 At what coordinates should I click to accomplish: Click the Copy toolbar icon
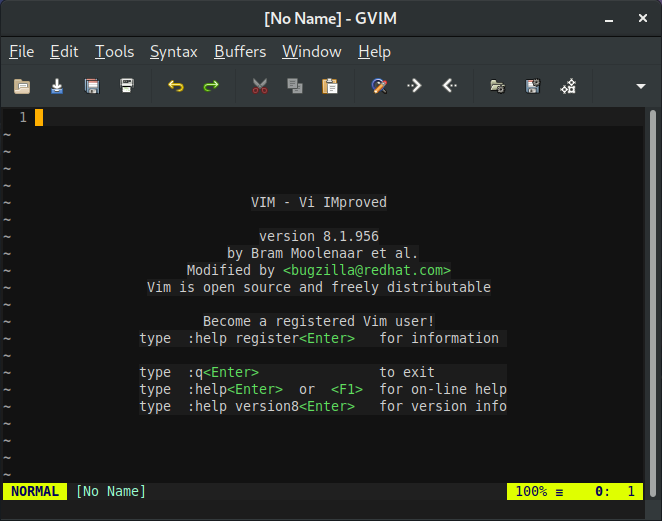coord(295,86)
